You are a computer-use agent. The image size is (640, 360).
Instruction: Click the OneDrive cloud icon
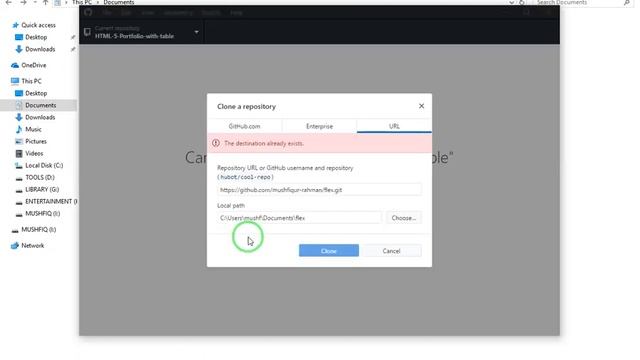point(15,65)
